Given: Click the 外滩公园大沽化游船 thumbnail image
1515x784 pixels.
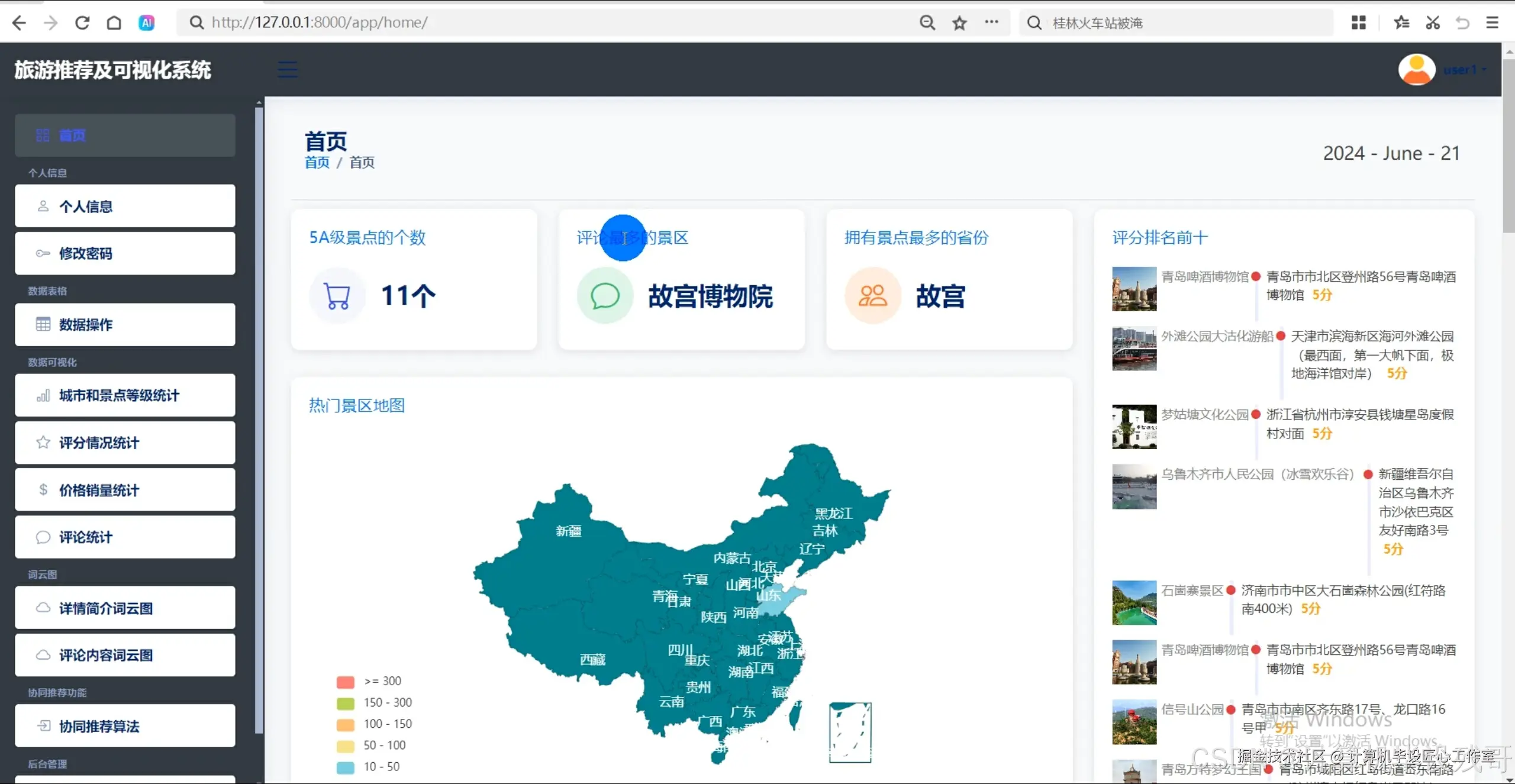Looking at the screenshot, I should pyautogui.click(x=1134, y=349).
